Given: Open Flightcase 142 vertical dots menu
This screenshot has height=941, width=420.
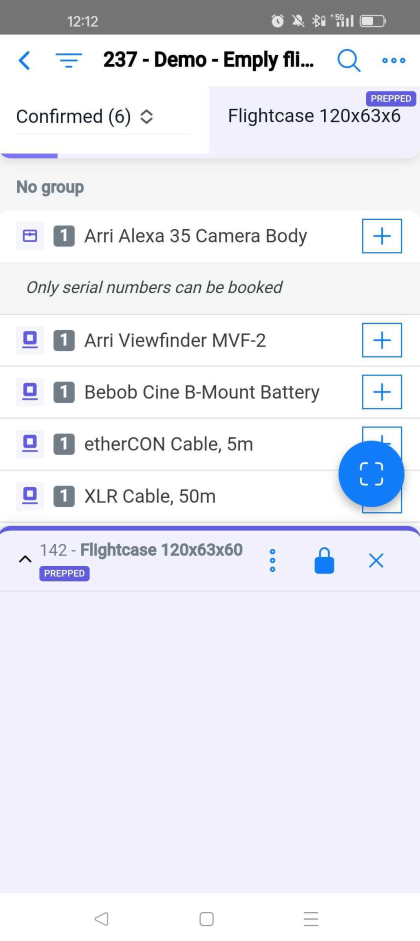Looking at the screenshot, I should pyautogui.click(x=272, y=561).
